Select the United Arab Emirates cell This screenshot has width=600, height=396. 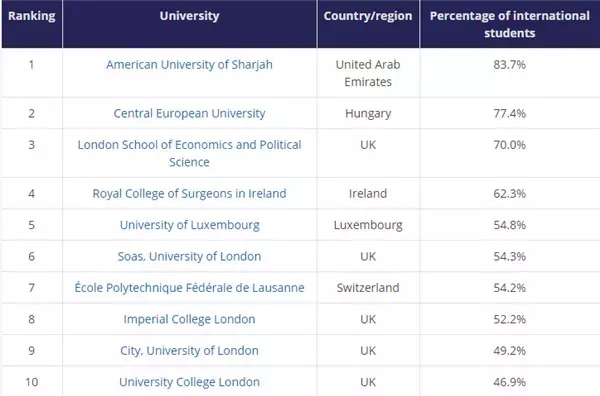pyautogui.click(x=368, y=73)
